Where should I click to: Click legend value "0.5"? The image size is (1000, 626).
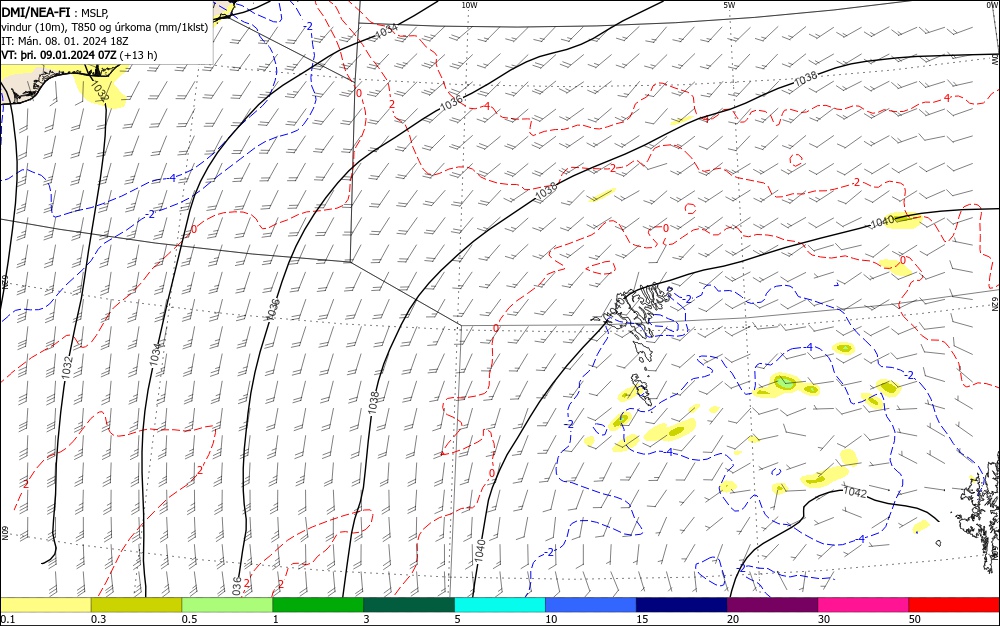pos(189,619)
